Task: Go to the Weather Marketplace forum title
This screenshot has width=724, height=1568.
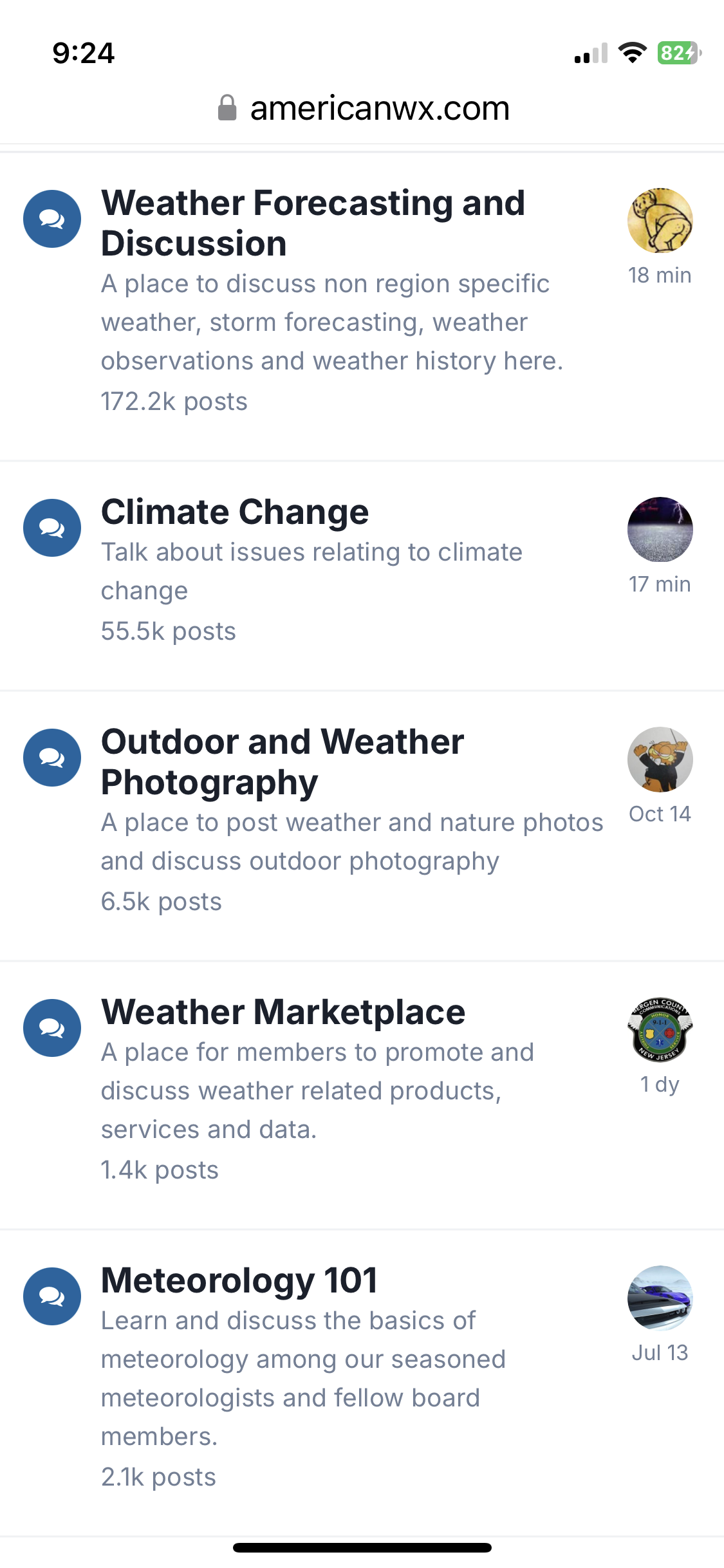Action: tap(283, 1012)
